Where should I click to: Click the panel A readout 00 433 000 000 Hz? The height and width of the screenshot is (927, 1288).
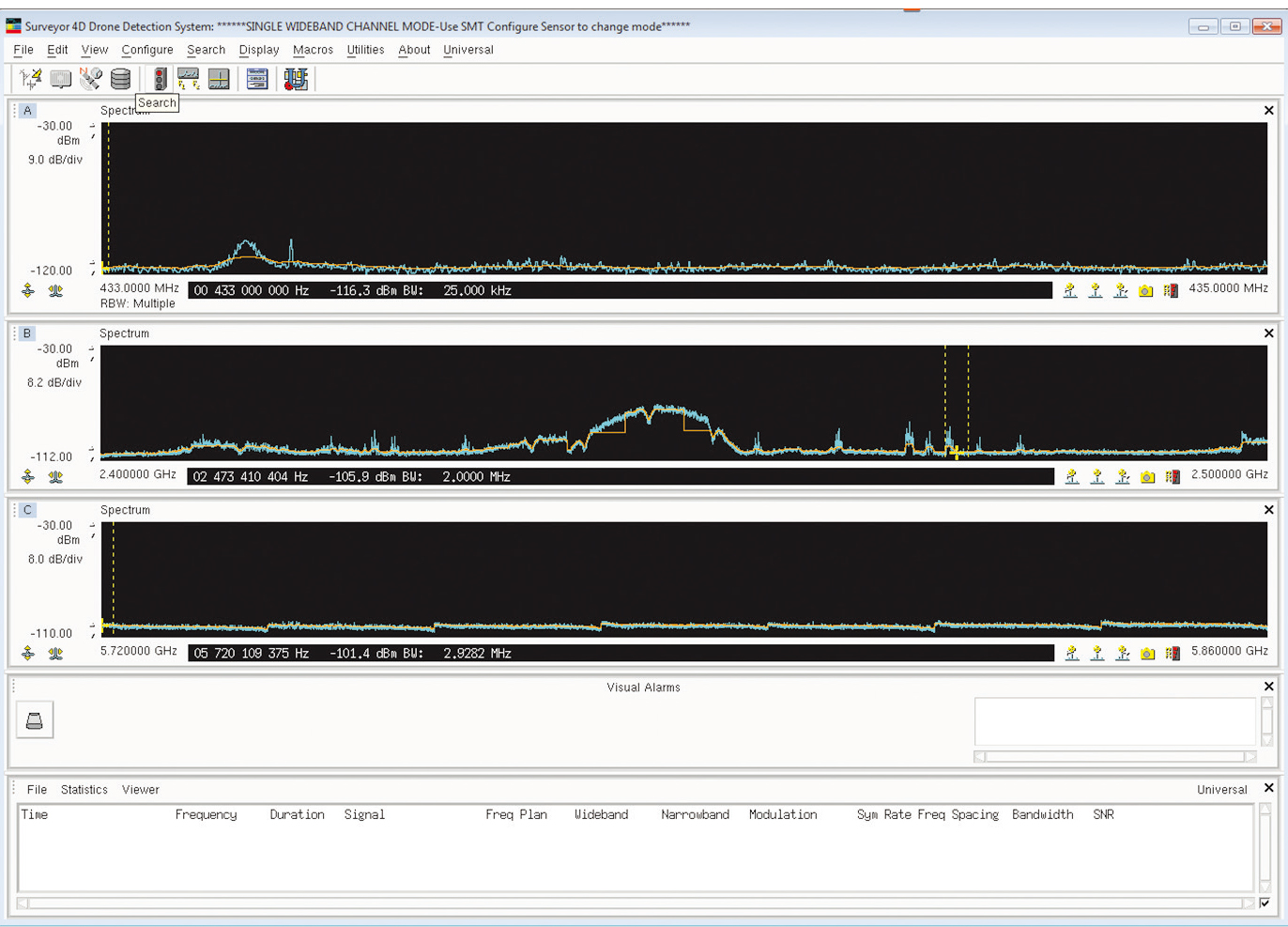pyautogui.click(x=251, y=291)
